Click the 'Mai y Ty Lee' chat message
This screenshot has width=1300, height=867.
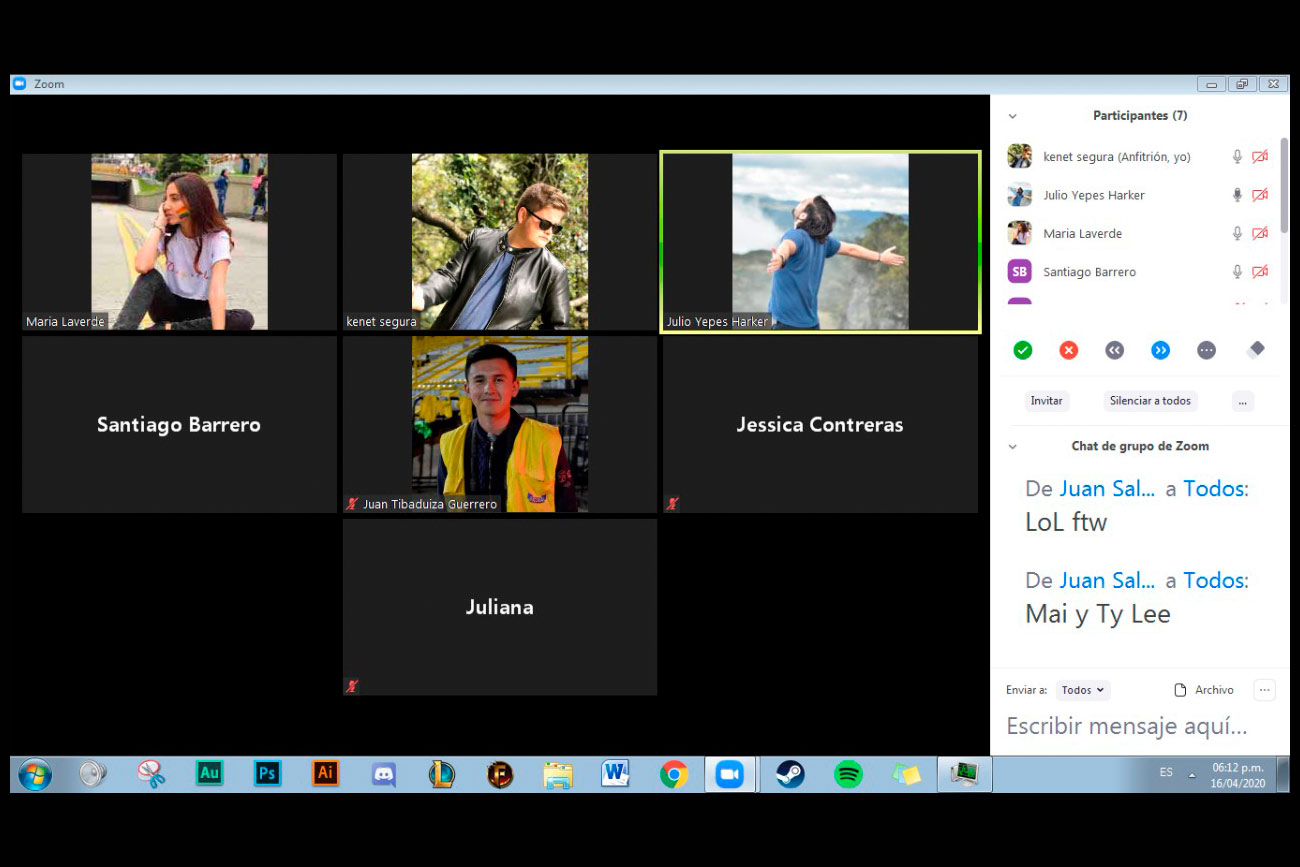pyautogui.click(x=1097, y=614)
